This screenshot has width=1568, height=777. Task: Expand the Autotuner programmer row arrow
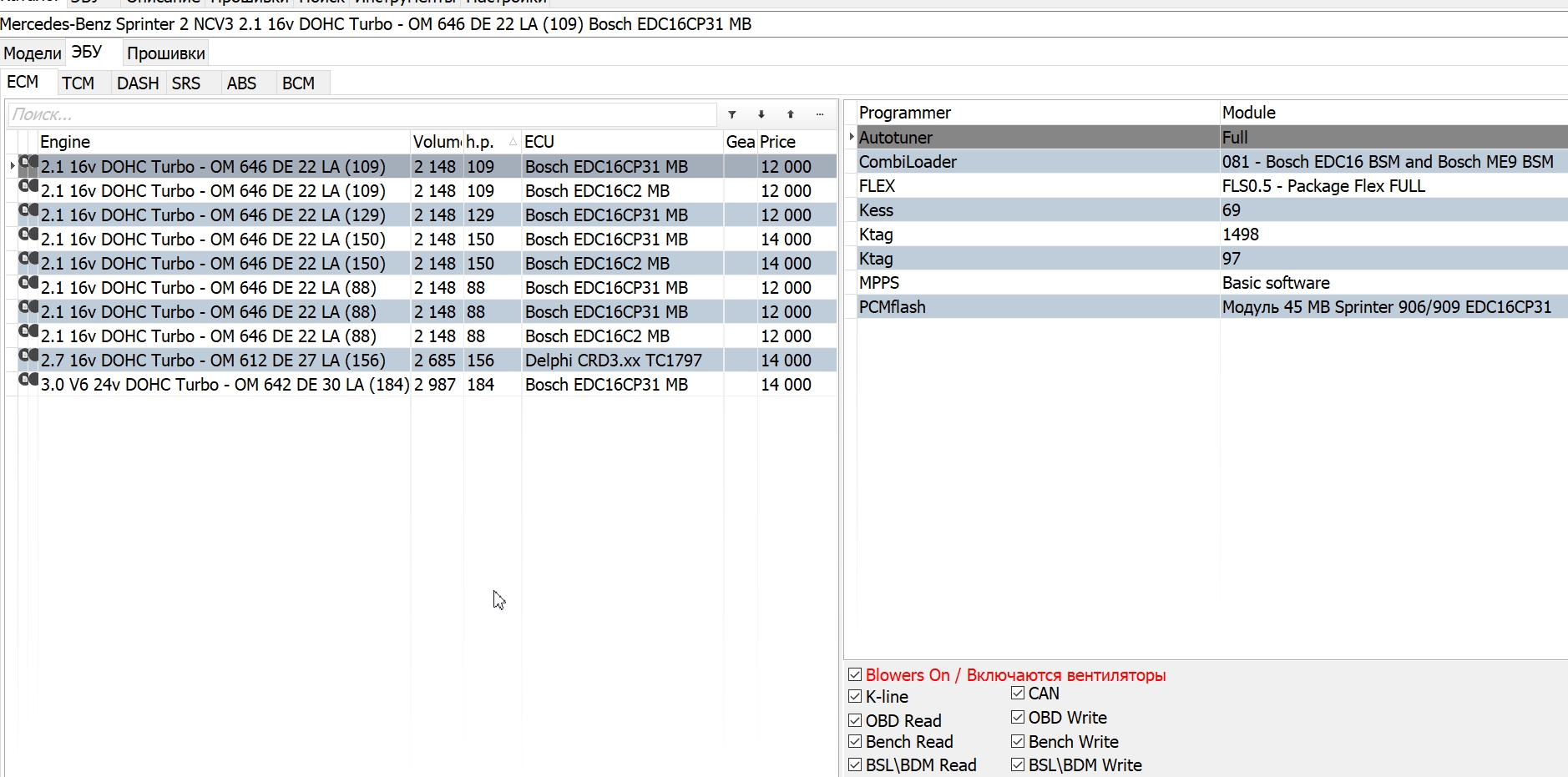click(851, 137)
